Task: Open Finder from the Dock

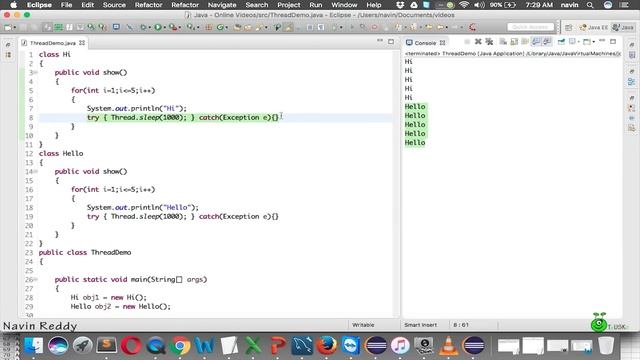Action: click(33, 346)
